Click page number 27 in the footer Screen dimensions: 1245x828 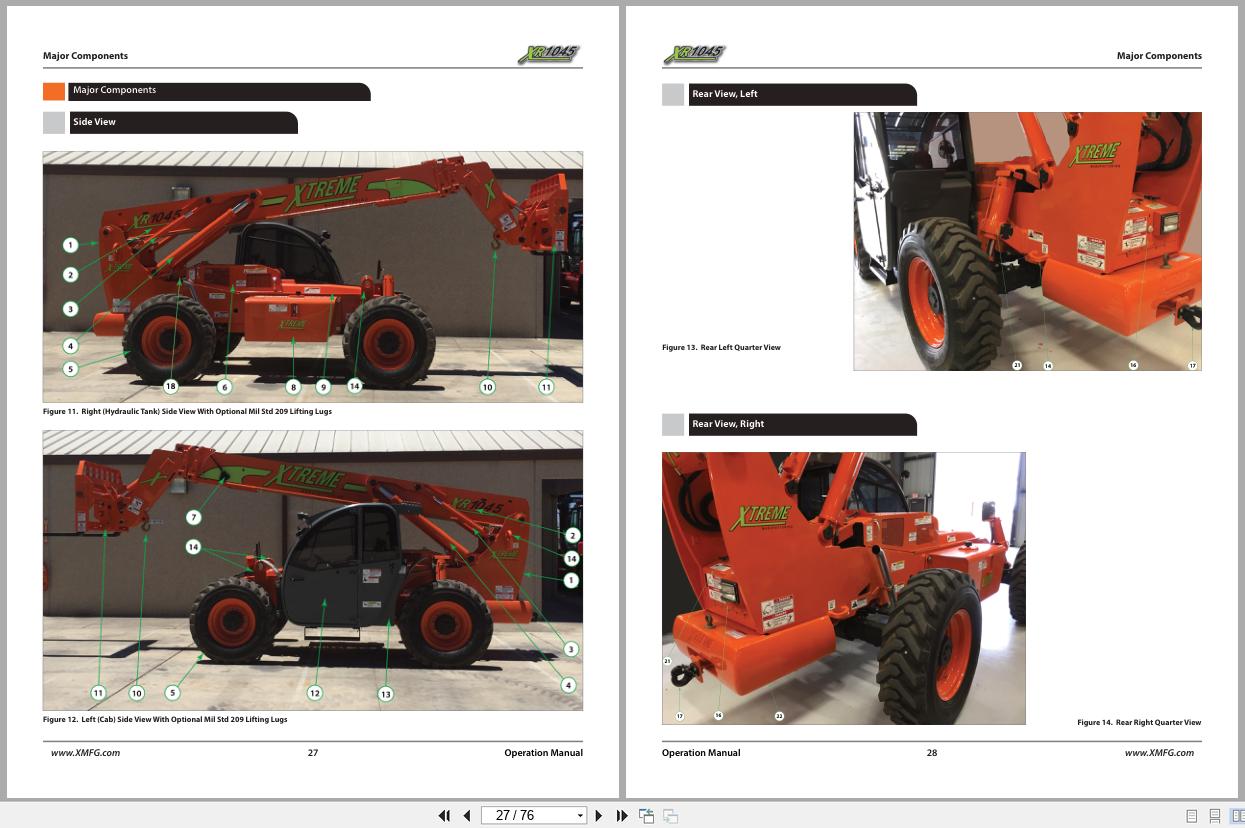313,753
